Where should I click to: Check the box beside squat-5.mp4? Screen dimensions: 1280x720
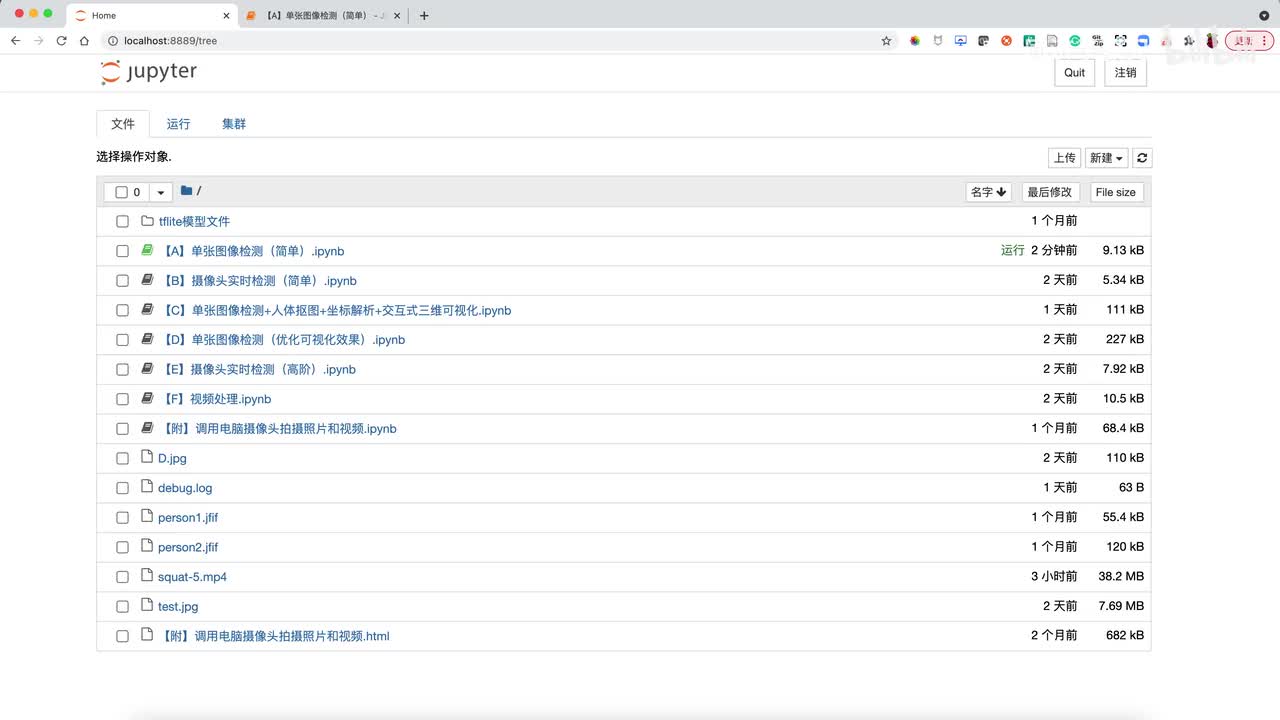(122, 577)
